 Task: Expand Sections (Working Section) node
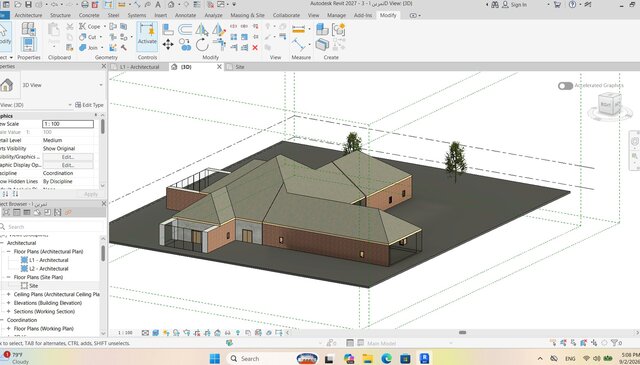click(x=9, y=312)
